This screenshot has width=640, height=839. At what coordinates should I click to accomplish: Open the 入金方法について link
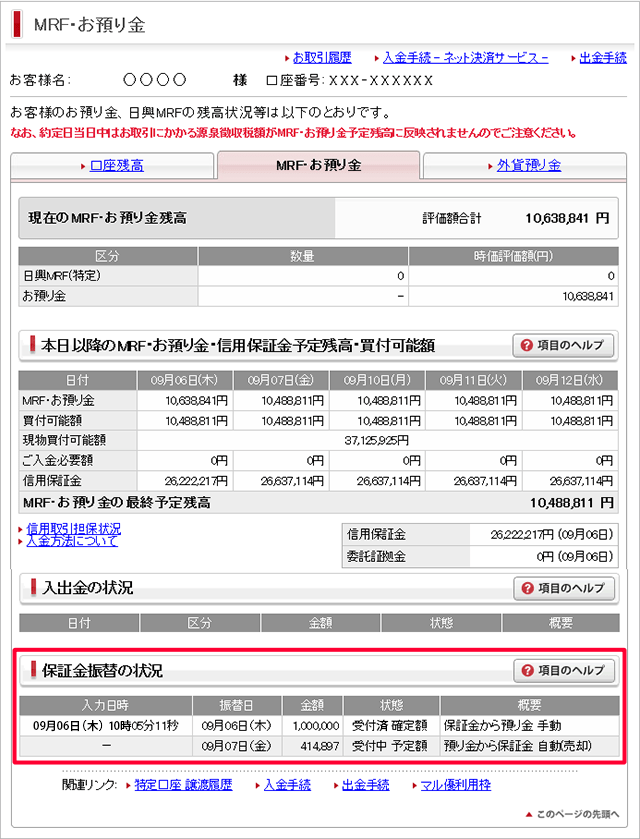[72, 541]
